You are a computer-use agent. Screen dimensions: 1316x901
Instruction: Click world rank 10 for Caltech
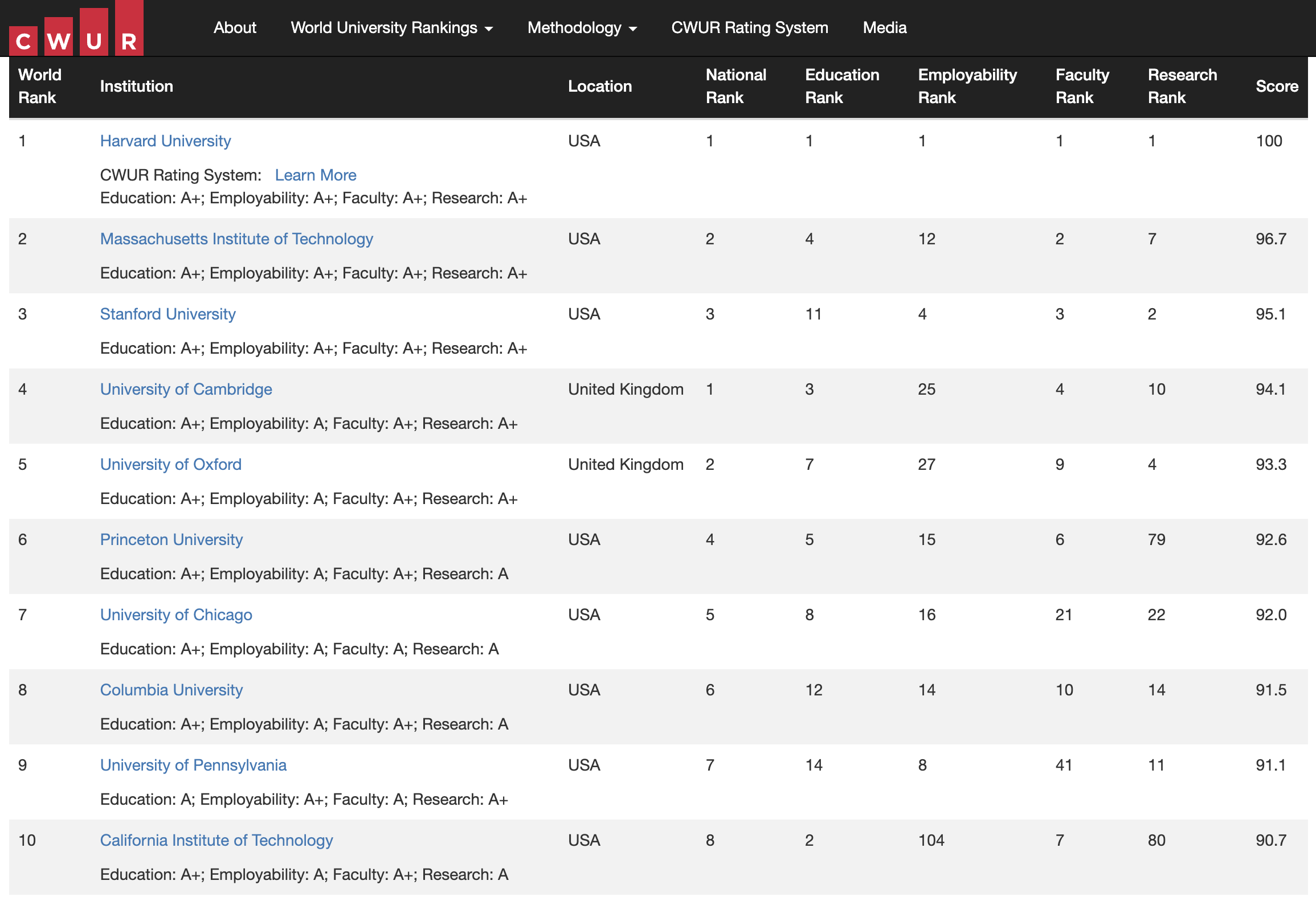(x=27, y=840)
